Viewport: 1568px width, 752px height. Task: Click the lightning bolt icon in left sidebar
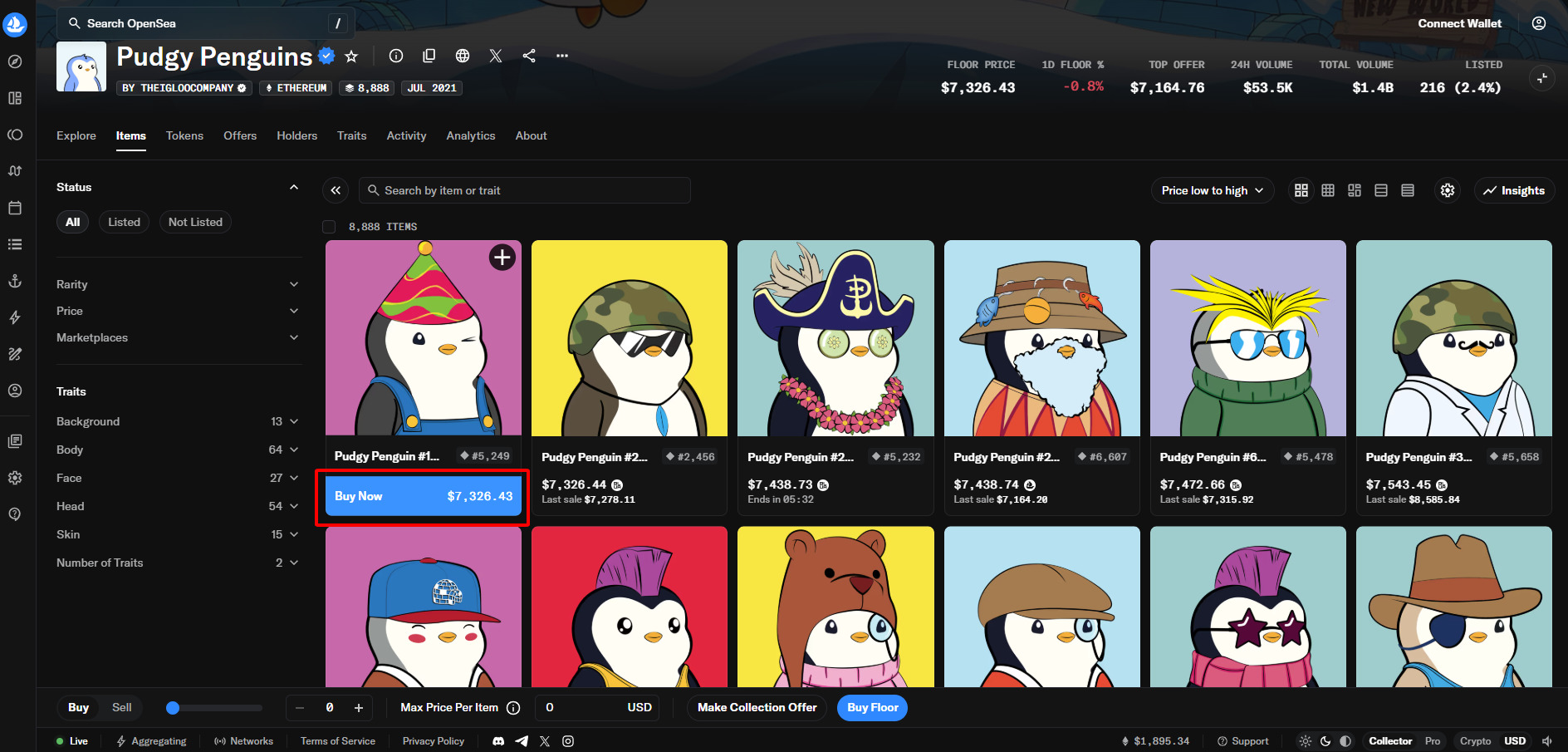click(x=15, y=317)
